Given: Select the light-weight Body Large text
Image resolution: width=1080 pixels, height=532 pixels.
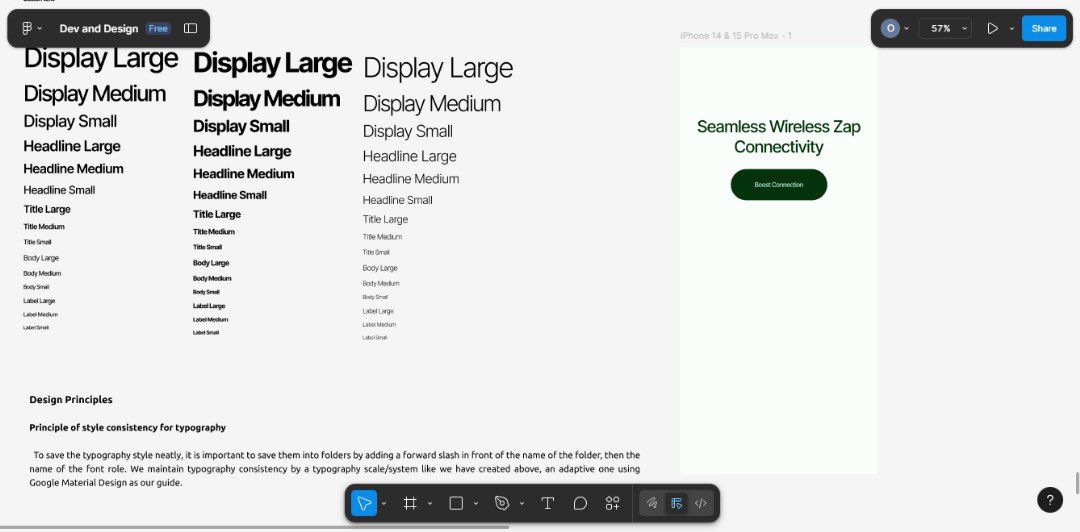Looking at the screenshot, I should [x=380, y=268].
